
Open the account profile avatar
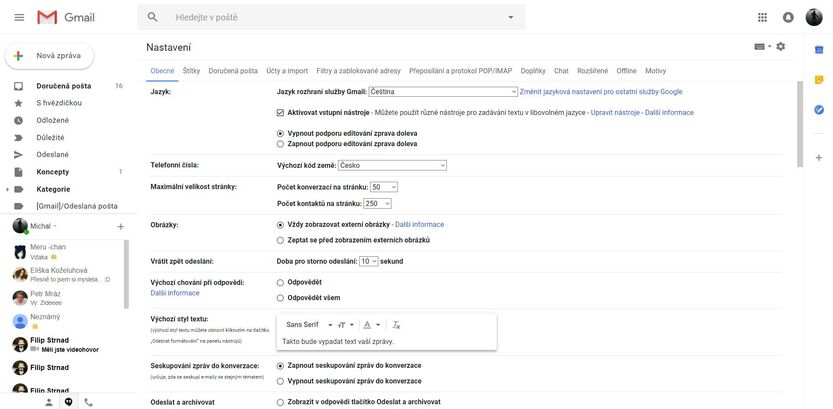[814, 18]
